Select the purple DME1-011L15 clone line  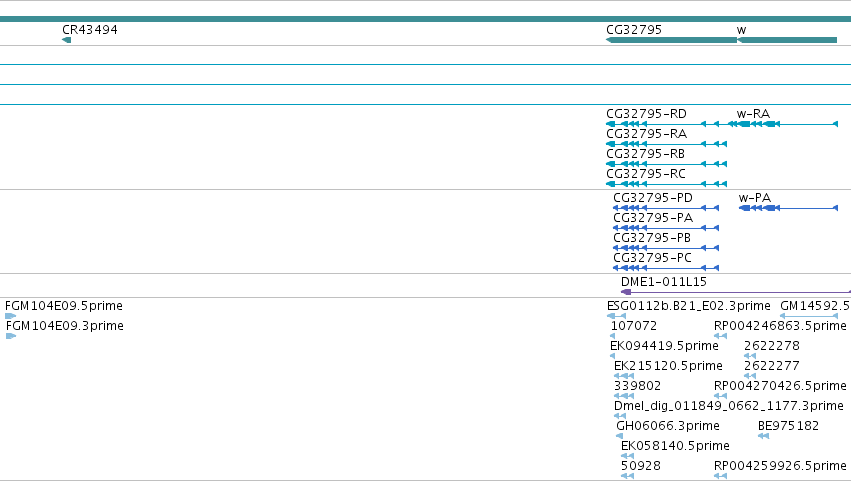736,292
